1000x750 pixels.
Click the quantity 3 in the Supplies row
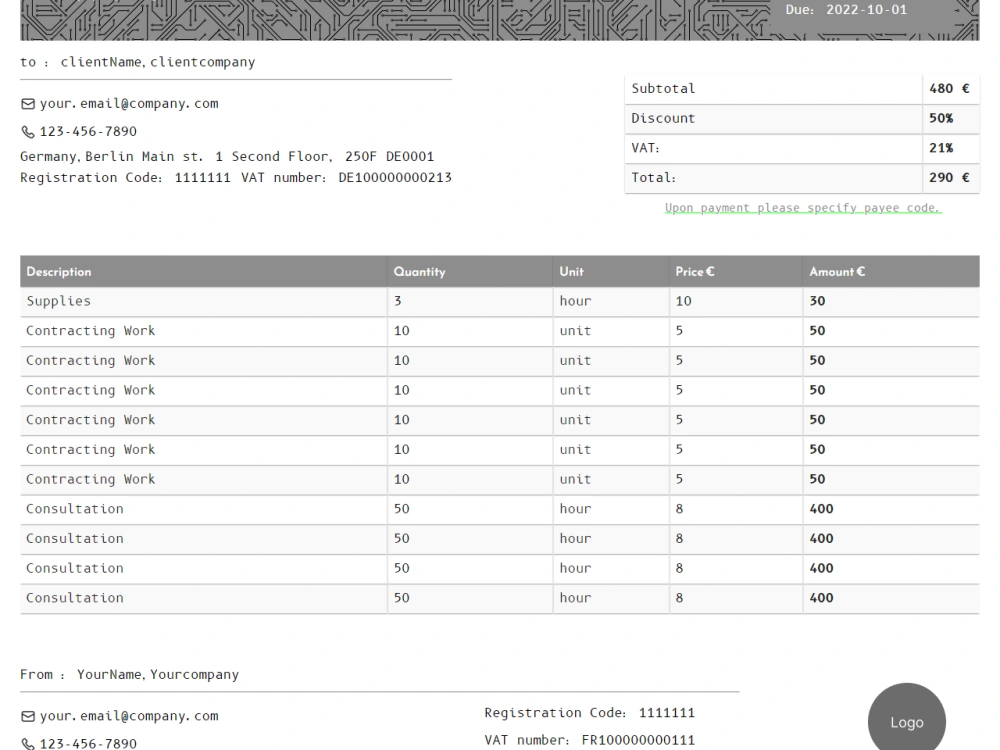pyautogui.click(x=398, y=301)
